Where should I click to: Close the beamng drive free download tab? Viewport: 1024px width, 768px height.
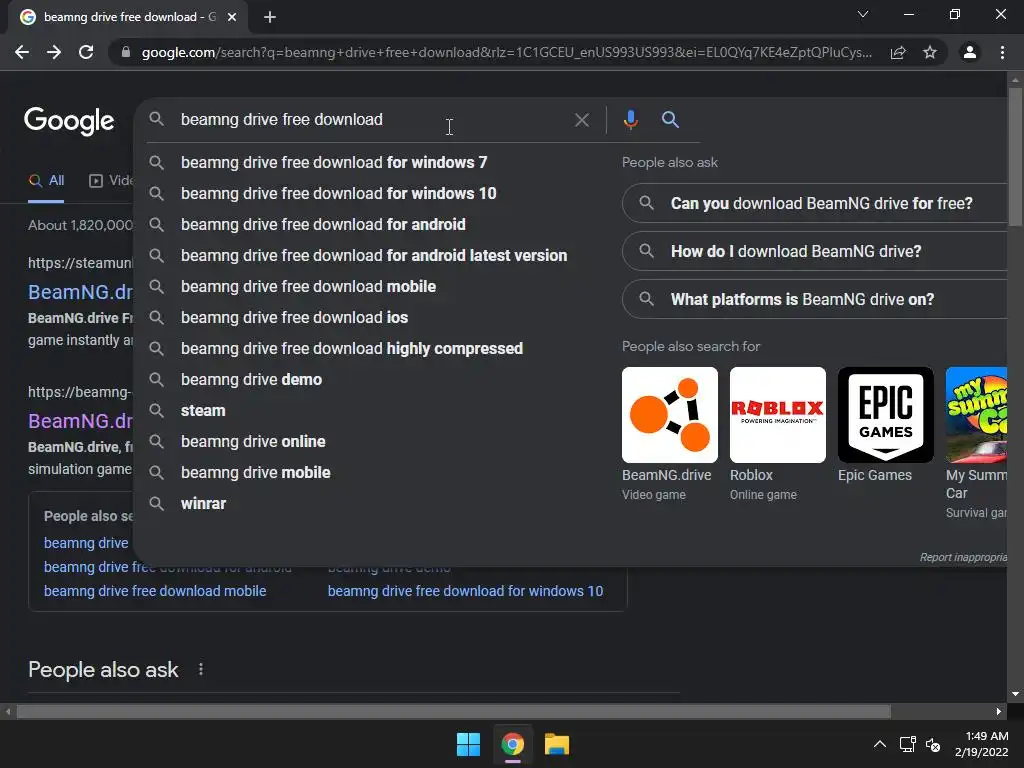(232, 17)
